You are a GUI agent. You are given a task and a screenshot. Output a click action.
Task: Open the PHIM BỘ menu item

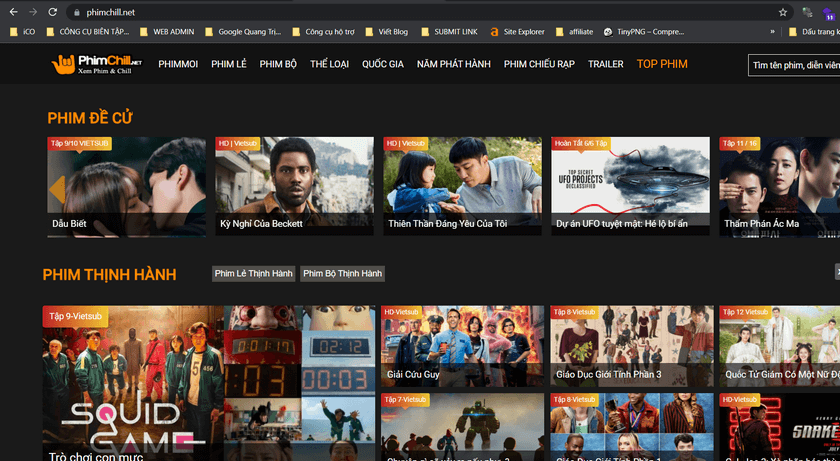278,64
